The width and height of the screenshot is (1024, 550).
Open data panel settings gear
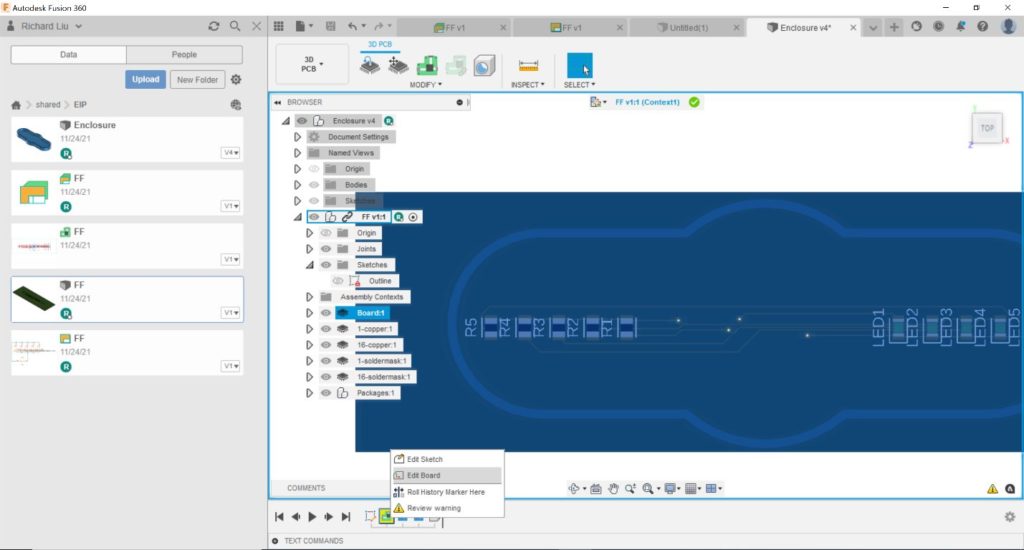coord(236,80)
